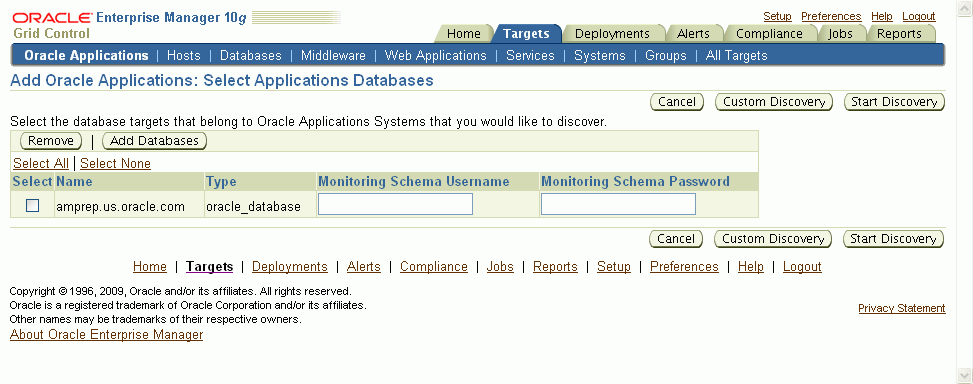The height and width of the screenshot is (384, 973).
Task: Open Web Applications subtab
Action: (436, 55)
